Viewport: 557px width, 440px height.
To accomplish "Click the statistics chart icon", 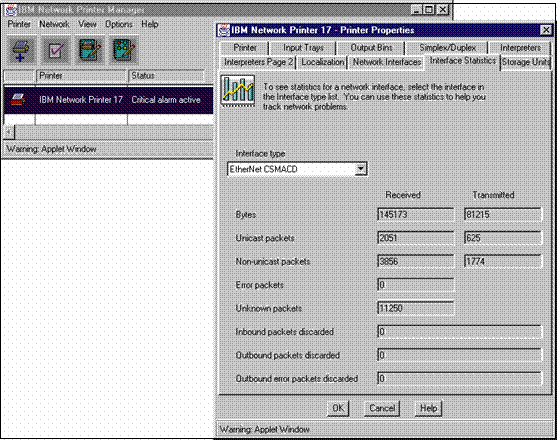I will click(x=238, y=91).
